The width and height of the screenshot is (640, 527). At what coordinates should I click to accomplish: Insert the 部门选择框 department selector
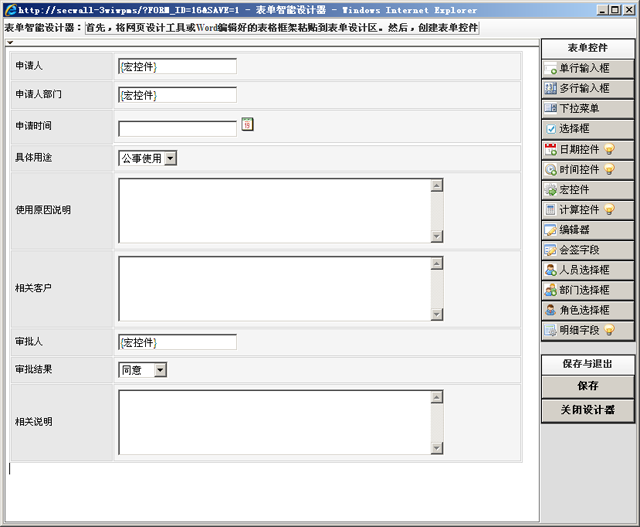587,290
